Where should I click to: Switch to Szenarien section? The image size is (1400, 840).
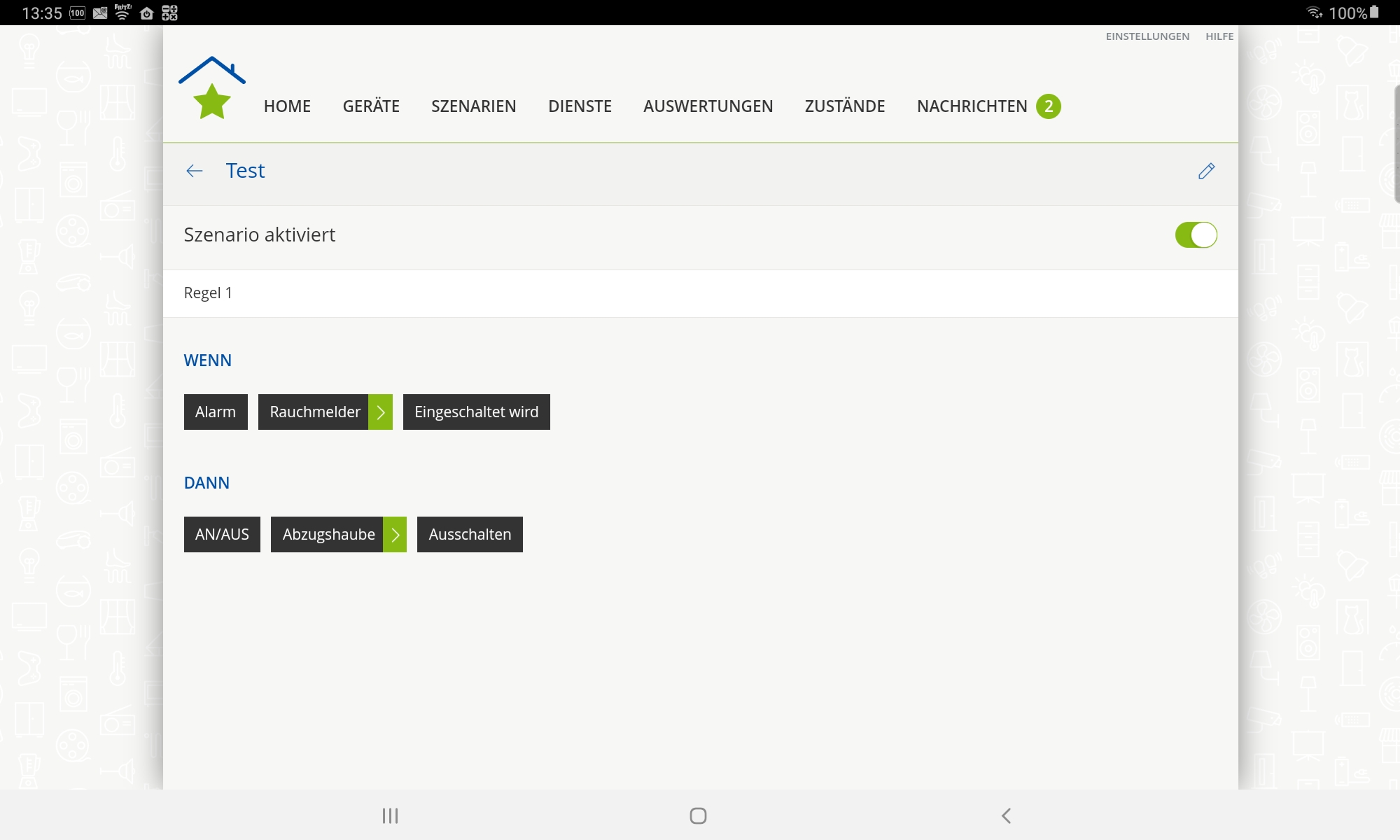click(x=474, y=106)
